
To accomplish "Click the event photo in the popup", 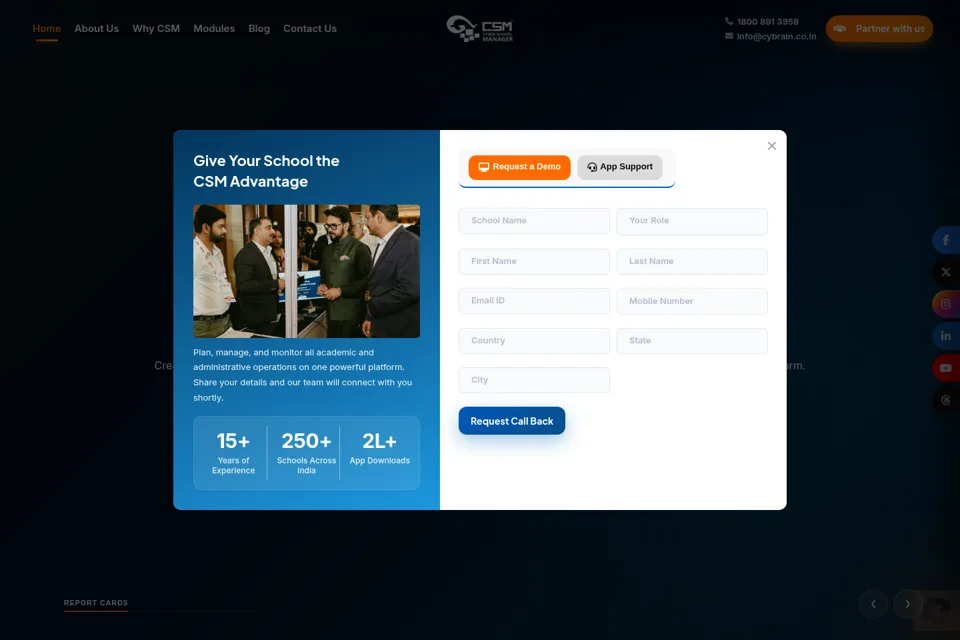I will click(306, 271).
